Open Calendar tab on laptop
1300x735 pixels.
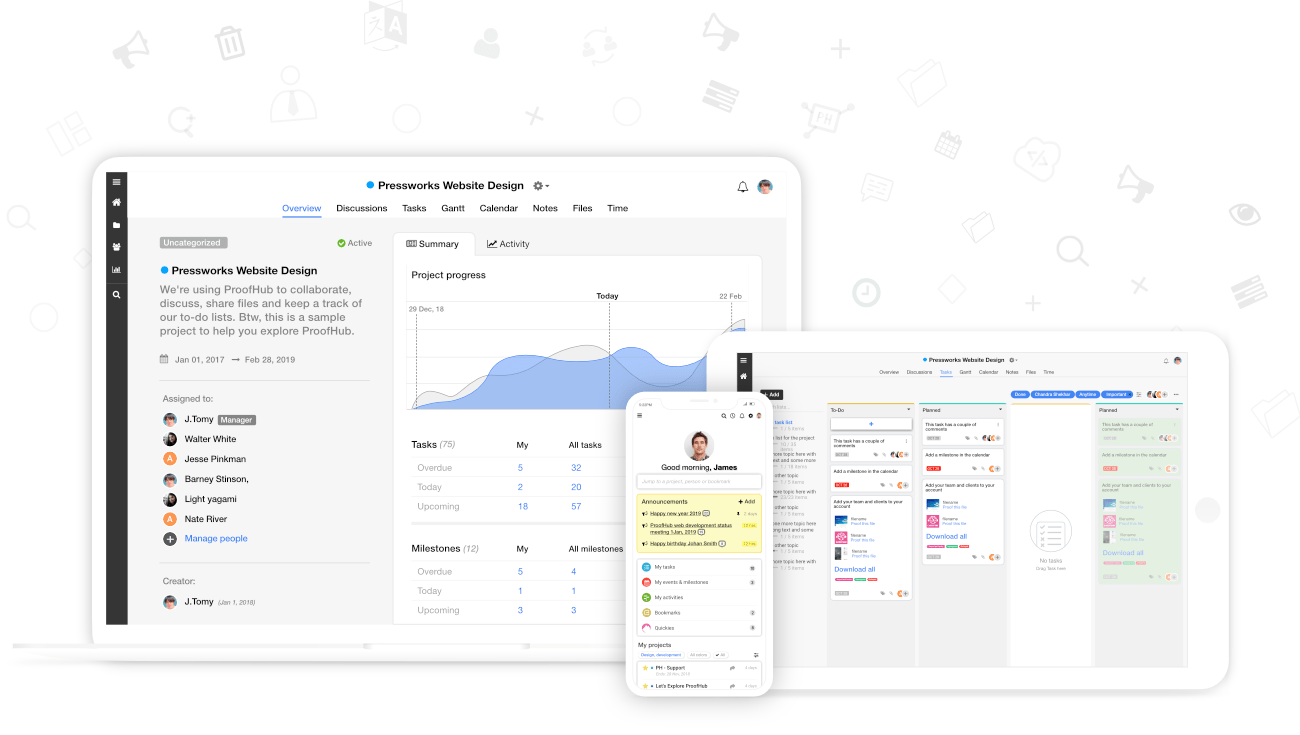499,208
